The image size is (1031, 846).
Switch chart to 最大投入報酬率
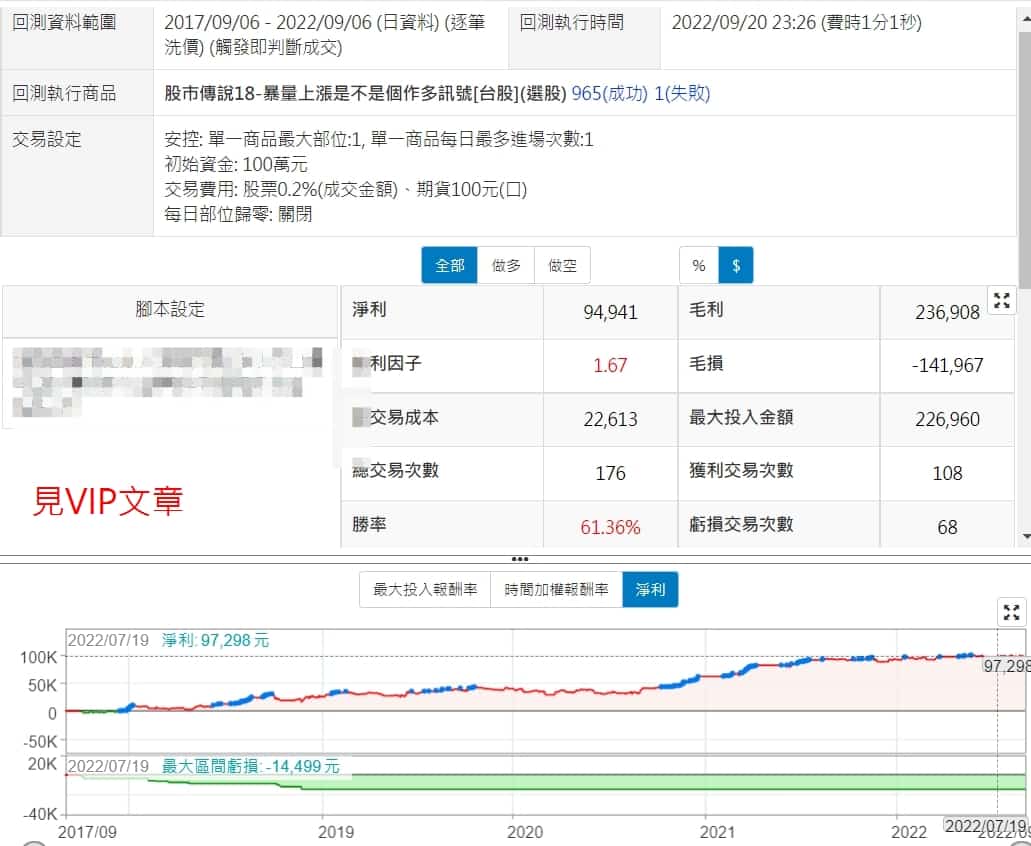425,590
